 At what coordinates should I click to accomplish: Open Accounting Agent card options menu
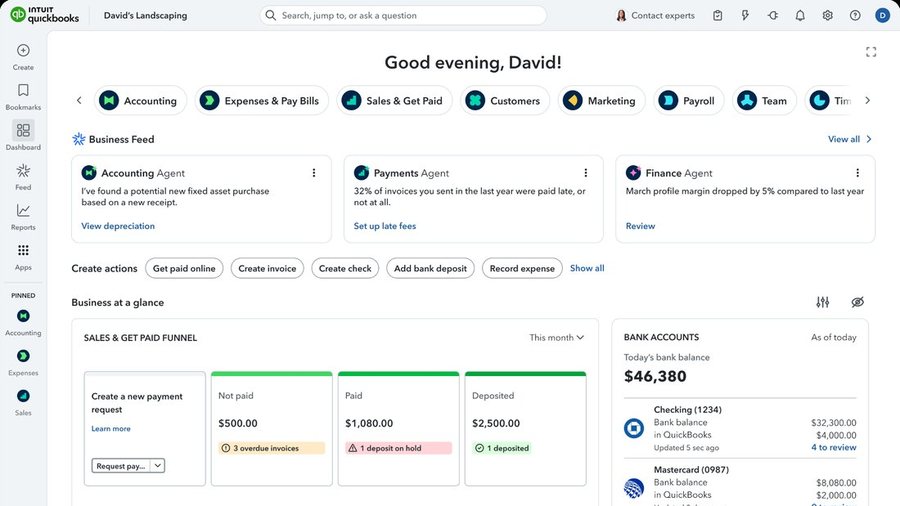314,173
